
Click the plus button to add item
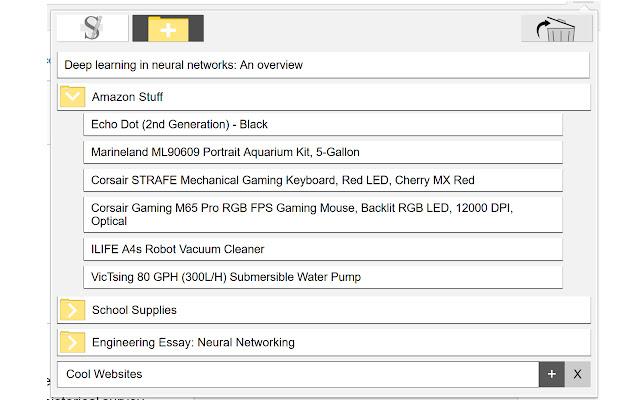(551, 374)
